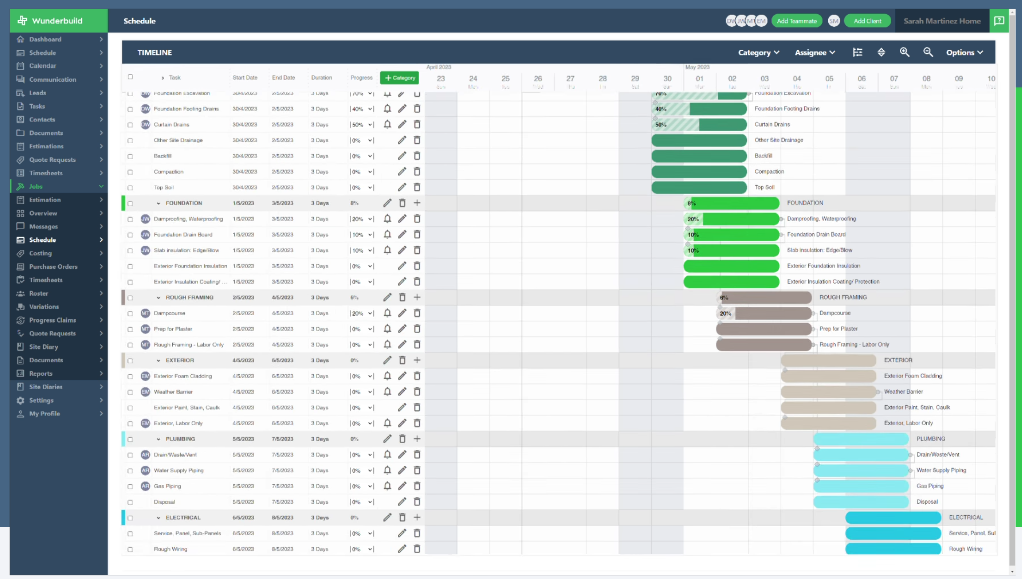Viewport: 1022px width, 579px height.
Task: Edit Exterior Paint, Stain, Caulk with pencil icon
Action: [x=402, y=408]
